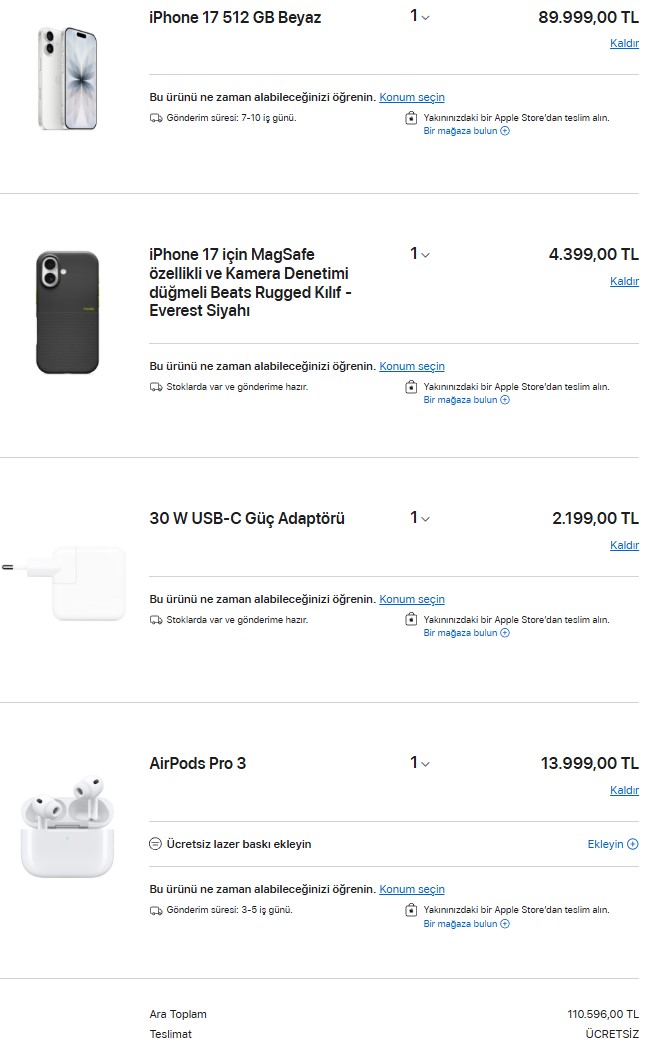Click the shipping truck icon under AirPods Pro 3
Screen dimensions: 661x1051
click(156, 911)
